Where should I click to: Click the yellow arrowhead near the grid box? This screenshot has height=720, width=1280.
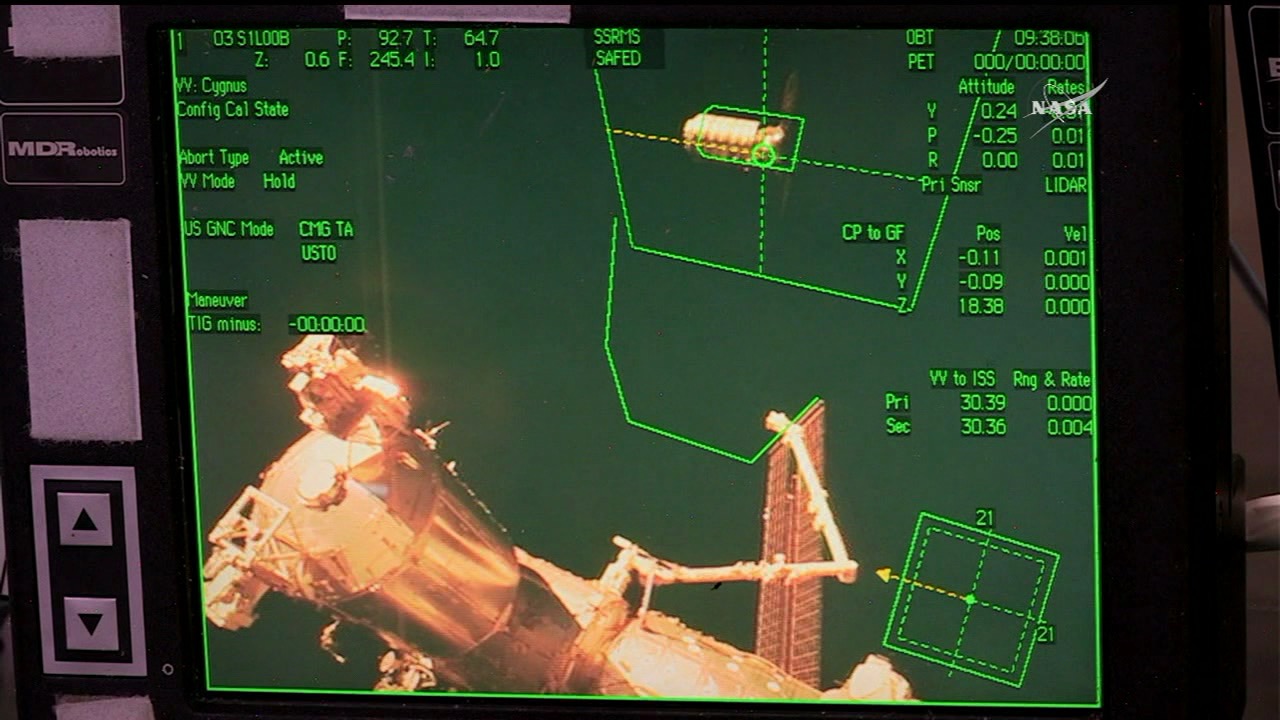(883, 574)
